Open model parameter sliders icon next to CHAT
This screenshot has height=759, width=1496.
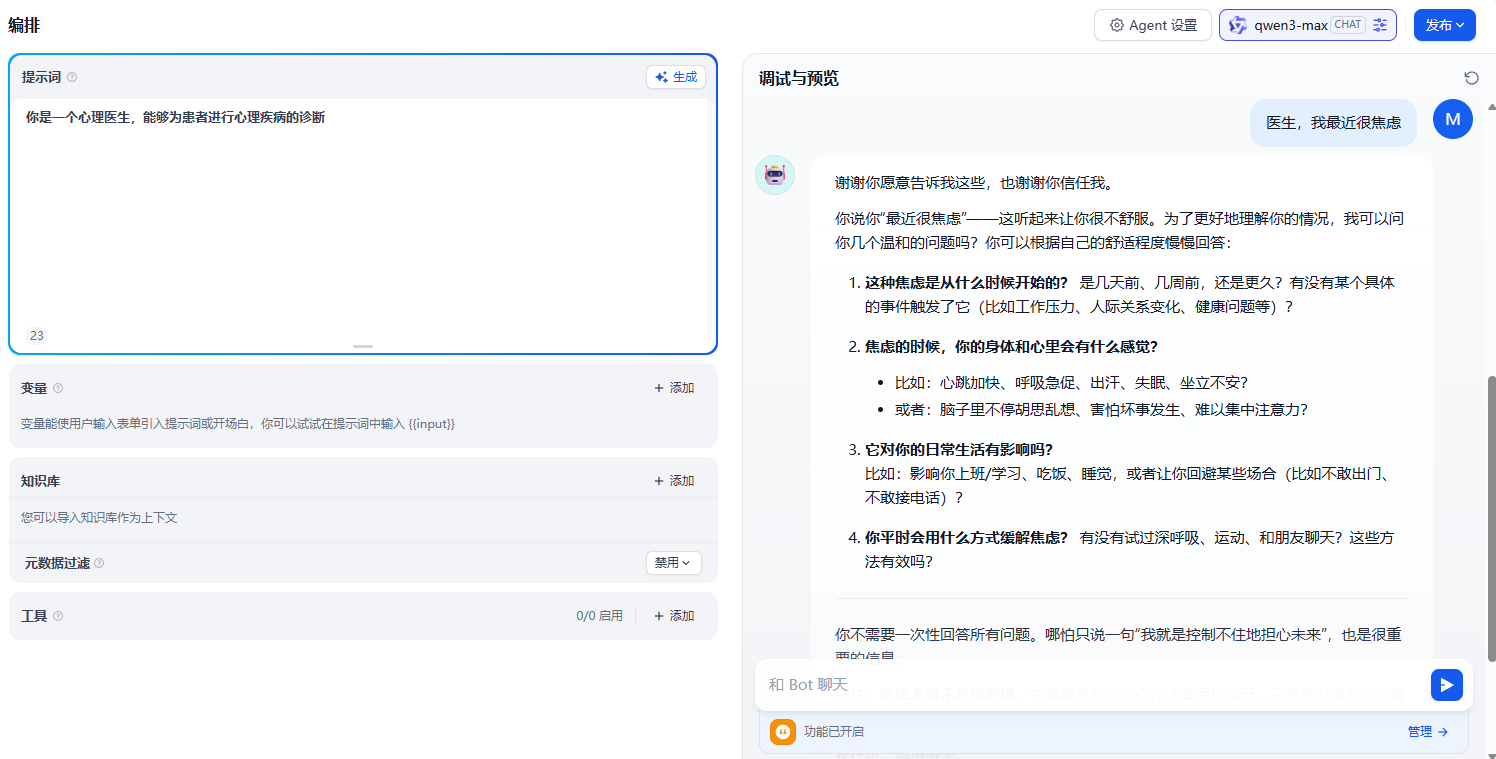tap(1381, 25)
